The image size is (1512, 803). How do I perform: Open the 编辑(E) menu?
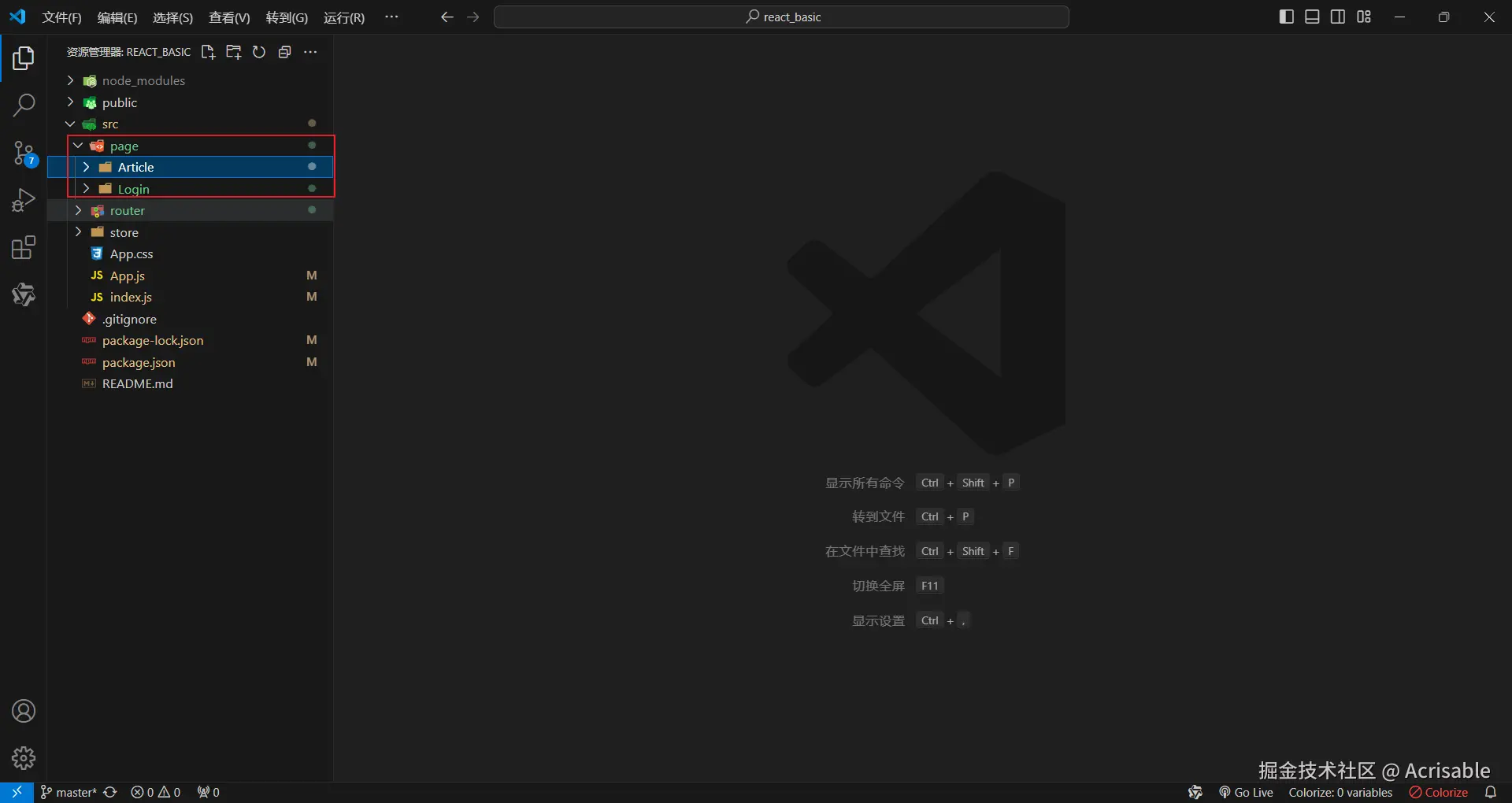[117, 17]
